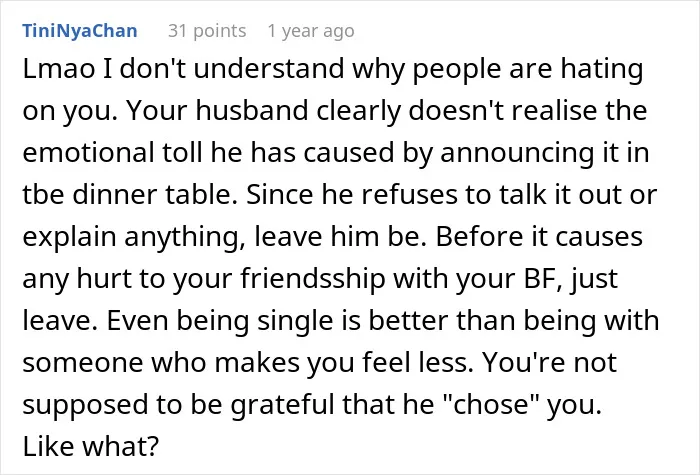Click the word 'Lmao' in the comment

(x=59, y=69)
